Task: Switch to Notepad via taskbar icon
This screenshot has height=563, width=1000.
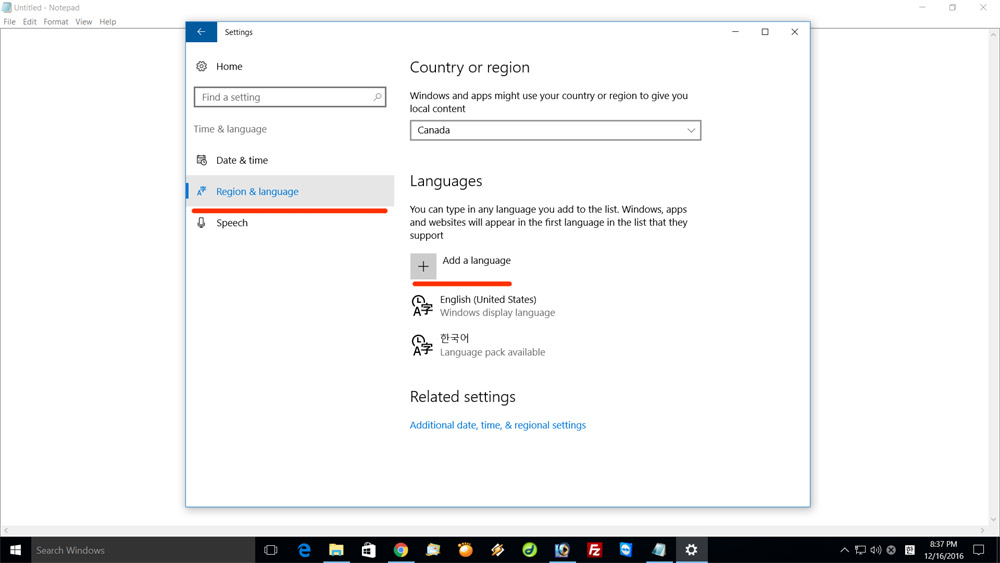Action: click(x=659, y=550)
